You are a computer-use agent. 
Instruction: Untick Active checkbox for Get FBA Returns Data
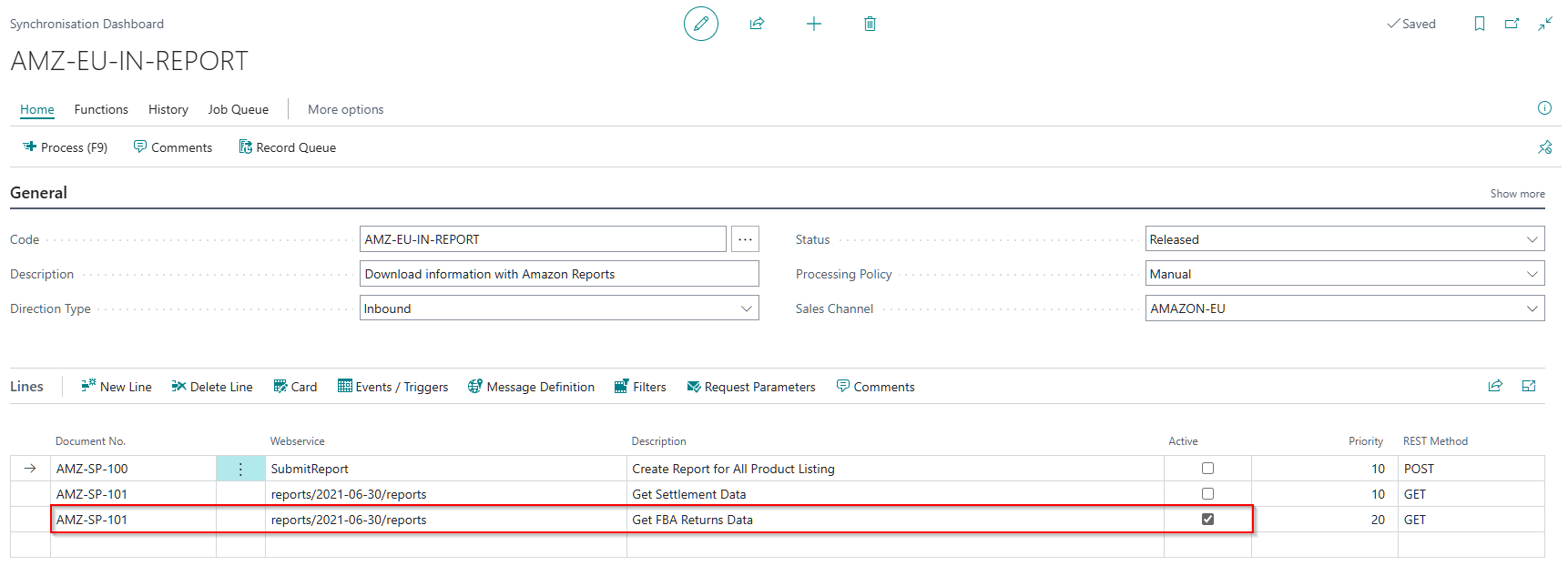[1207, 520]
